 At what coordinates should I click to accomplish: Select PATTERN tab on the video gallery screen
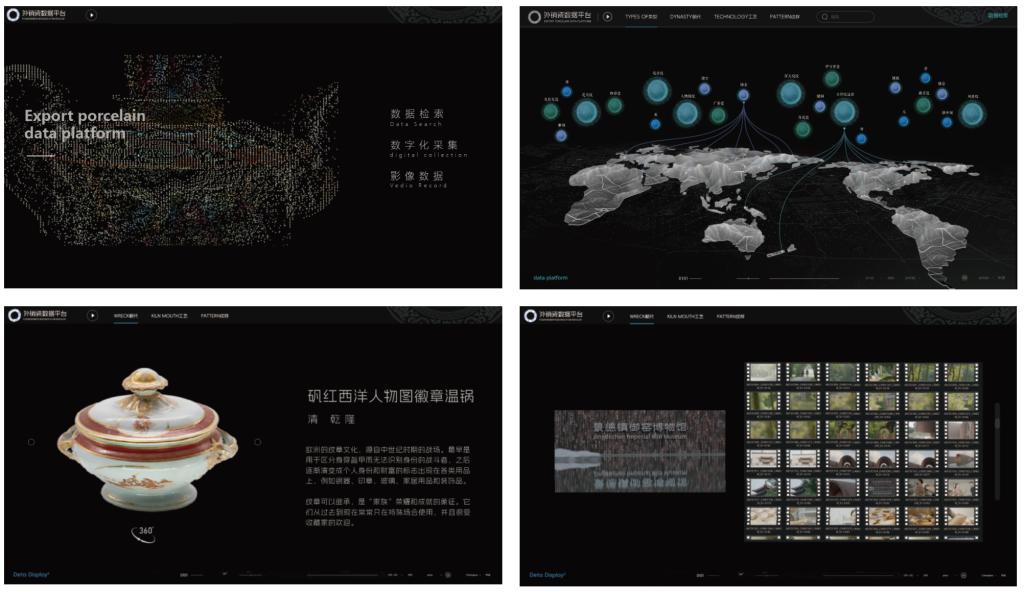730,316
